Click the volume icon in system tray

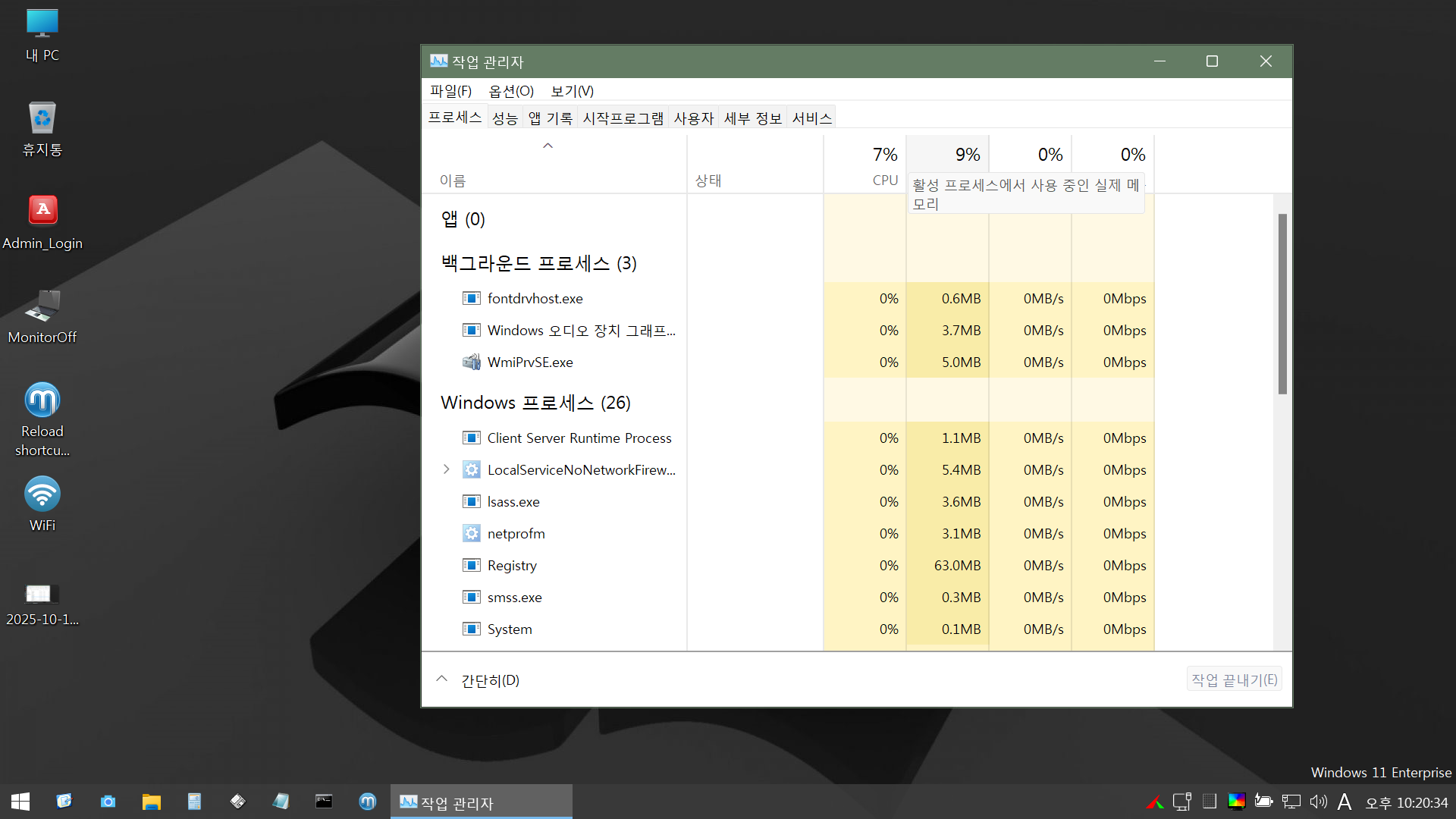click(x=1318, y=802)
